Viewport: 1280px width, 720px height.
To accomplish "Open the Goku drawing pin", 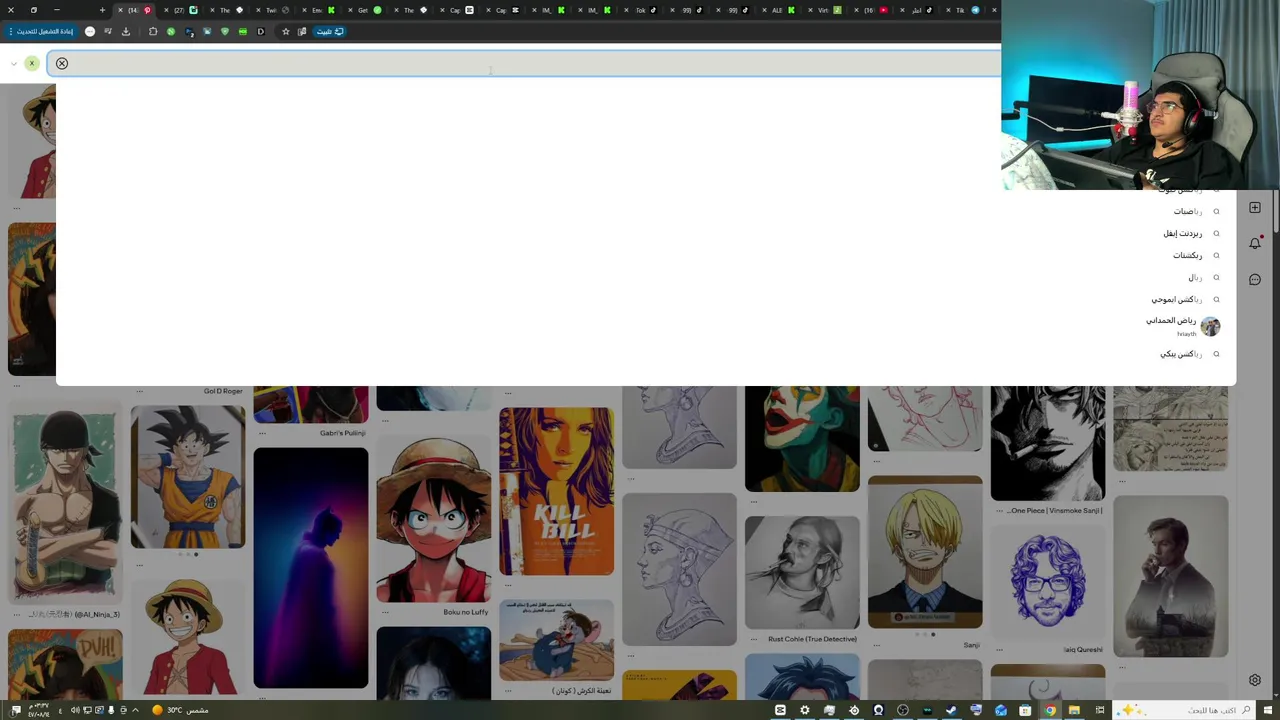I will (187, 476).
